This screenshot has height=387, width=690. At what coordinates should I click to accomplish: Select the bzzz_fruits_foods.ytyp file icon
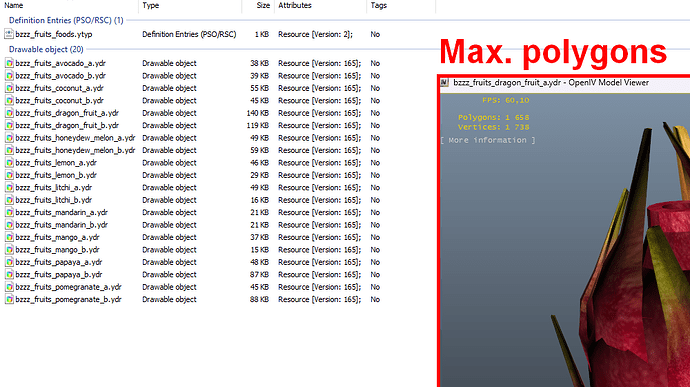click(x=9, y=34)
